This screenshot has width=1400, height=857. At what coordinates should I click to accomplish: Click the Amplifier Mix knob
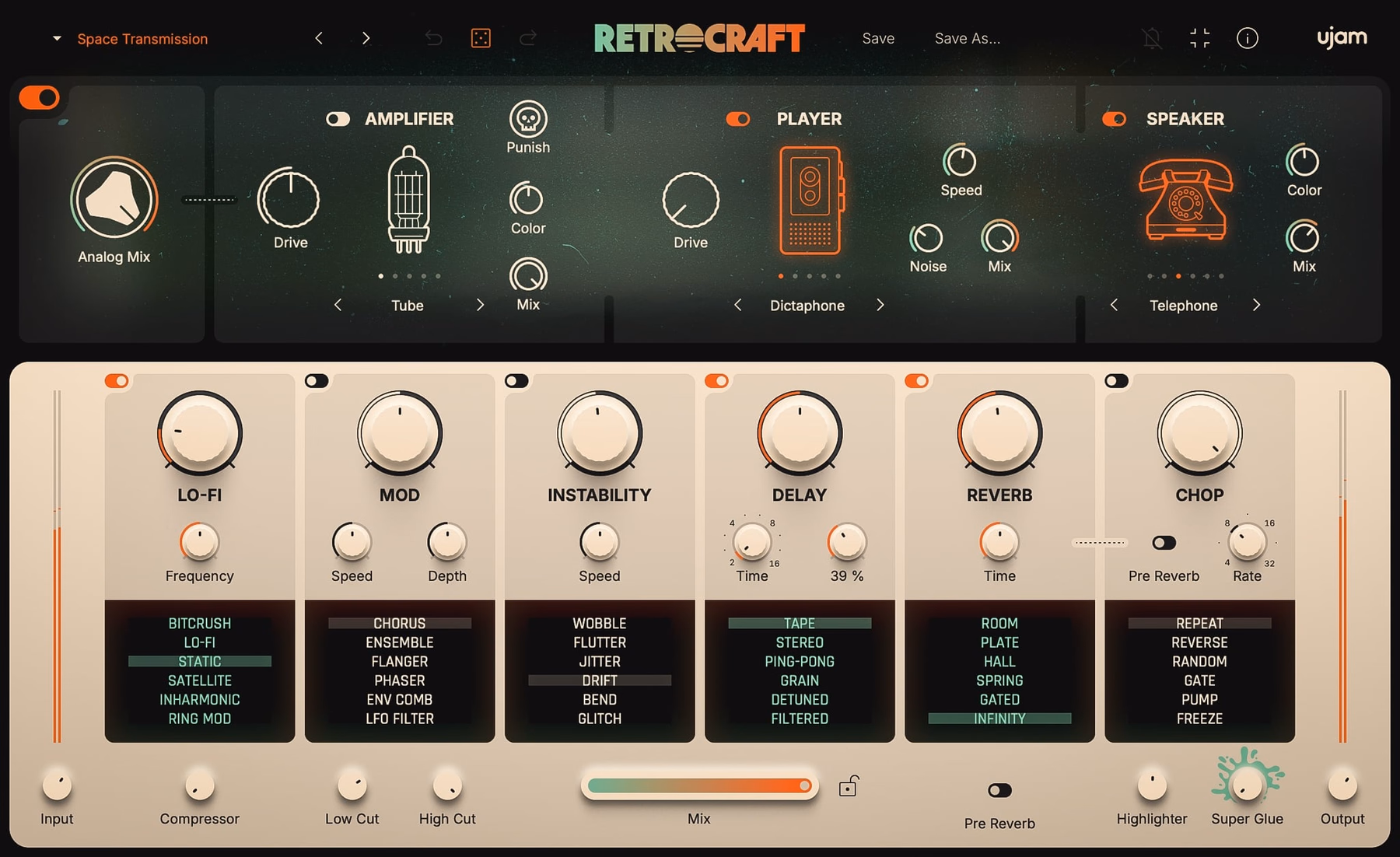(x=528, y=275)
